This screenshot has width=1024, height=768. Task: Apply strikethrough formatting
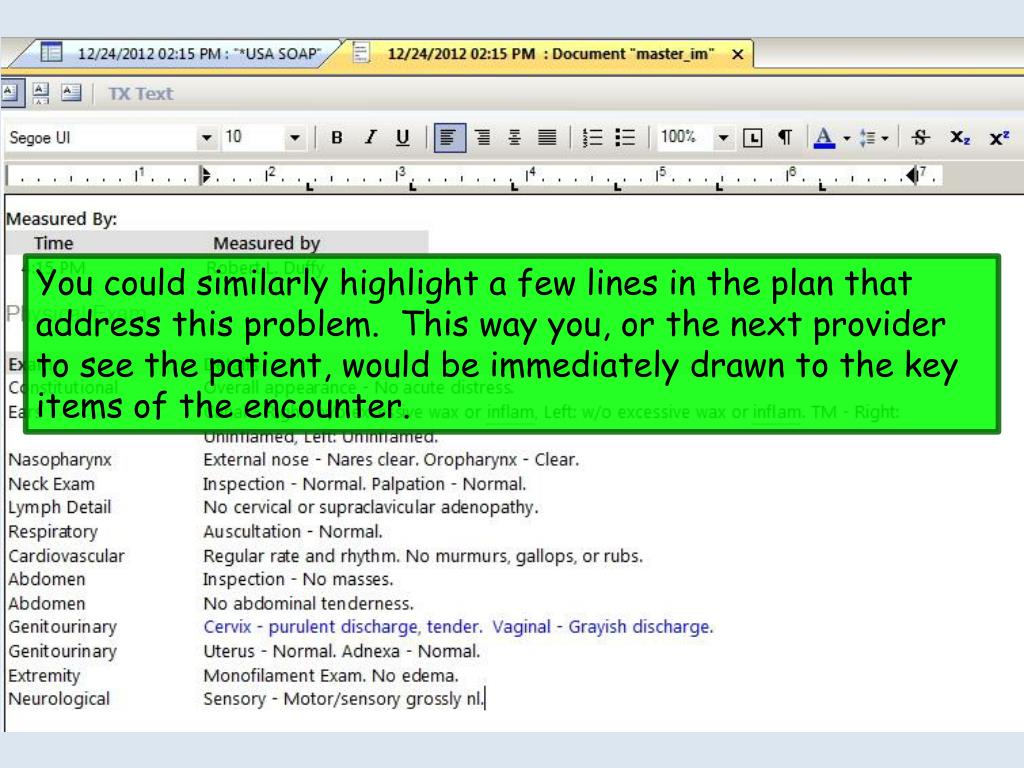(x=920, y=138)
